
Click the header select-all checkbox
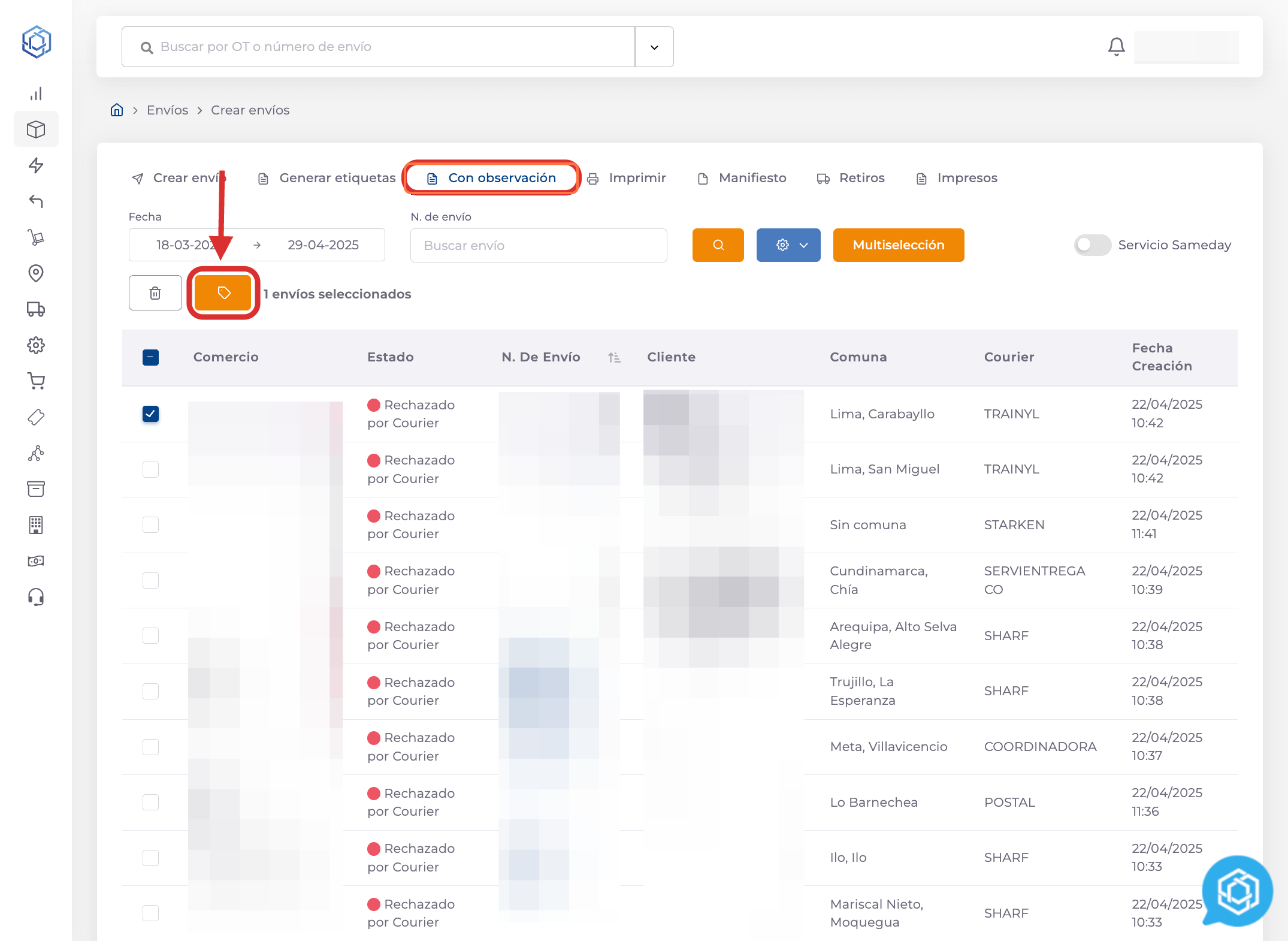click(151, 358)
